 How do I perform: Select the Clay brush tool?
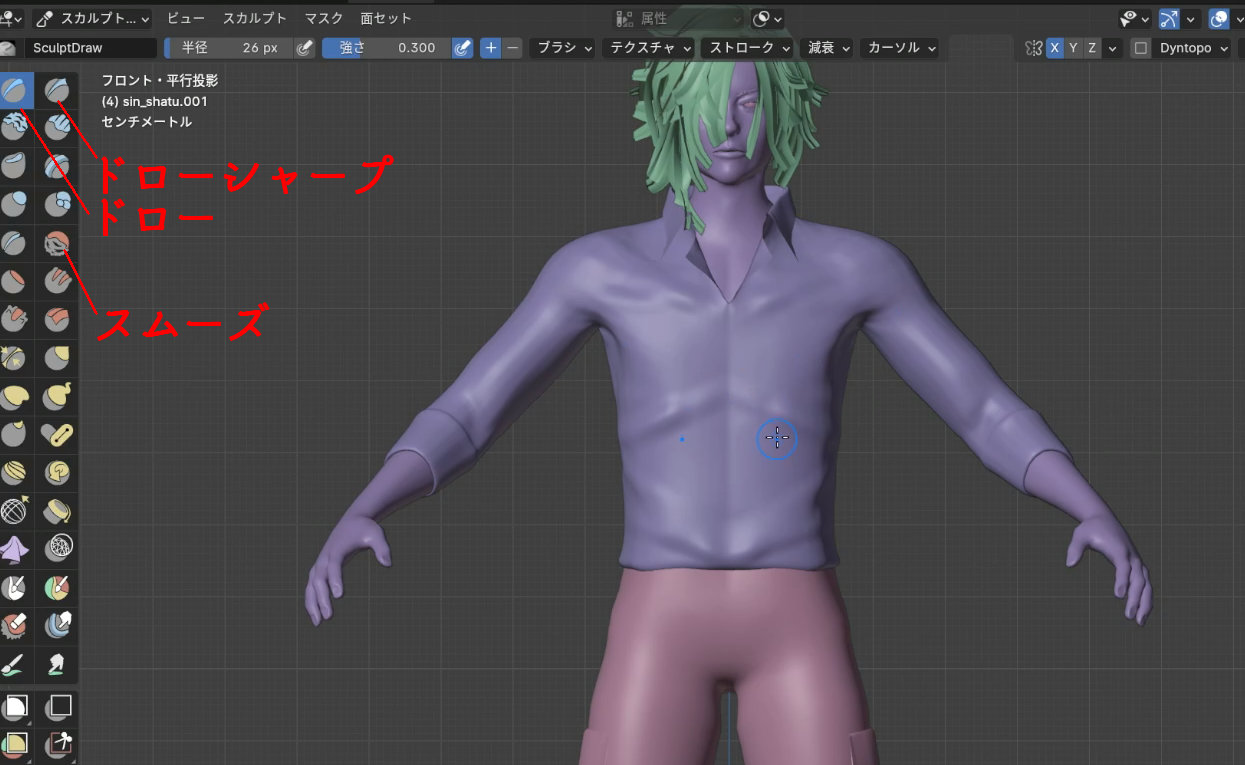(x=15, y=127)
